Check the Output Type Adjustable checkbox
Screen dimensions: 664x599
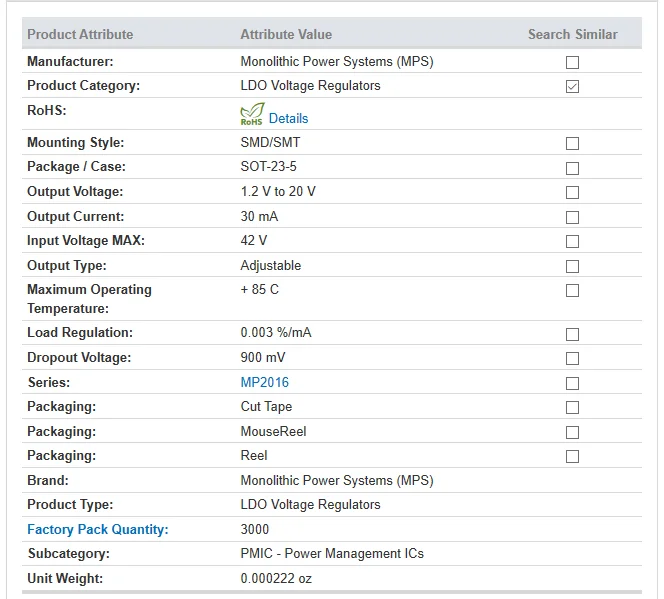[572, 266]
